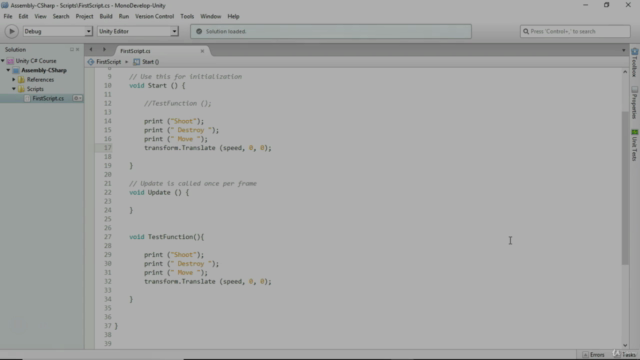Click the transform.Translate call on line 32
This screenshot has width=640, height=360.
(207, 282)
